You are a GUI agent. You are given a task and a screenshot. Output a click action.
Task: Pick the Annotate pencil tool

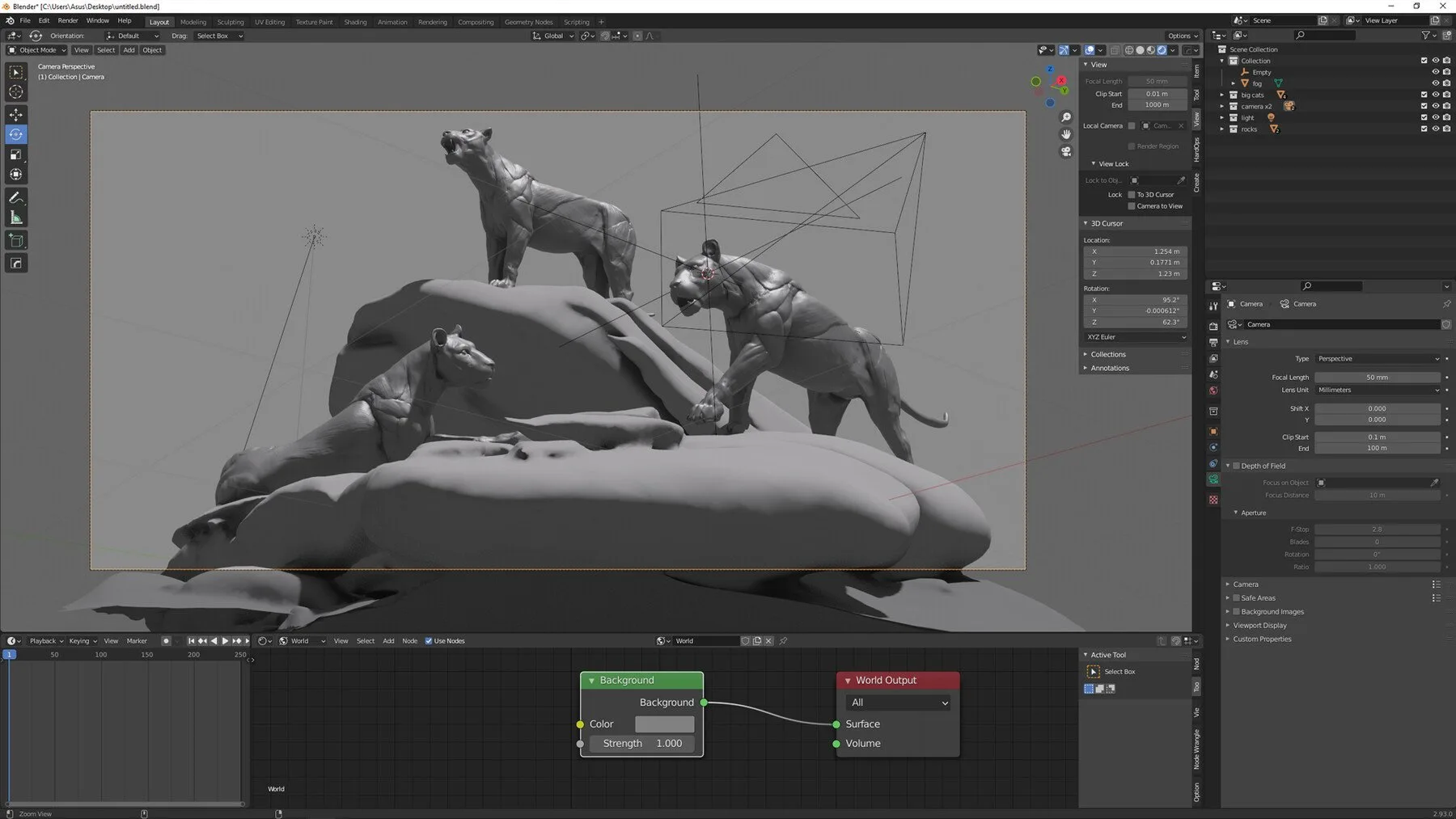(15, 197)
